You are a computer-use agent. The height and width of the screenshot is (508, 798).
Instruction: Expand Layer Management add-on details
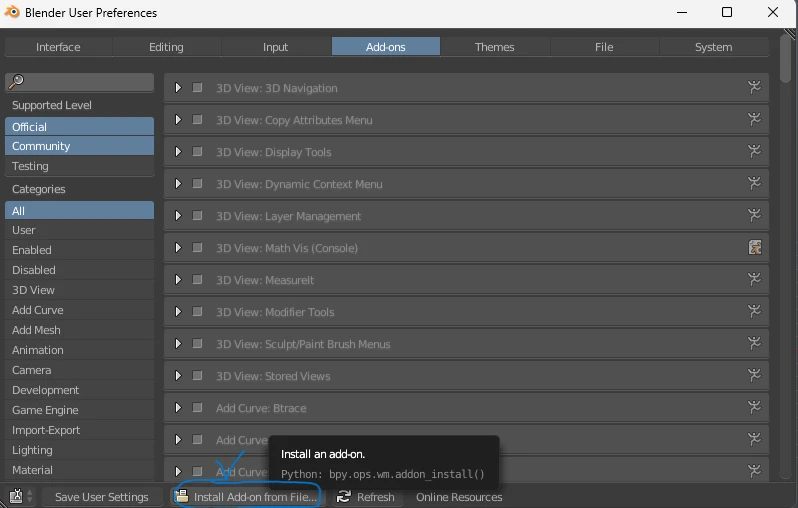(178, 216)
